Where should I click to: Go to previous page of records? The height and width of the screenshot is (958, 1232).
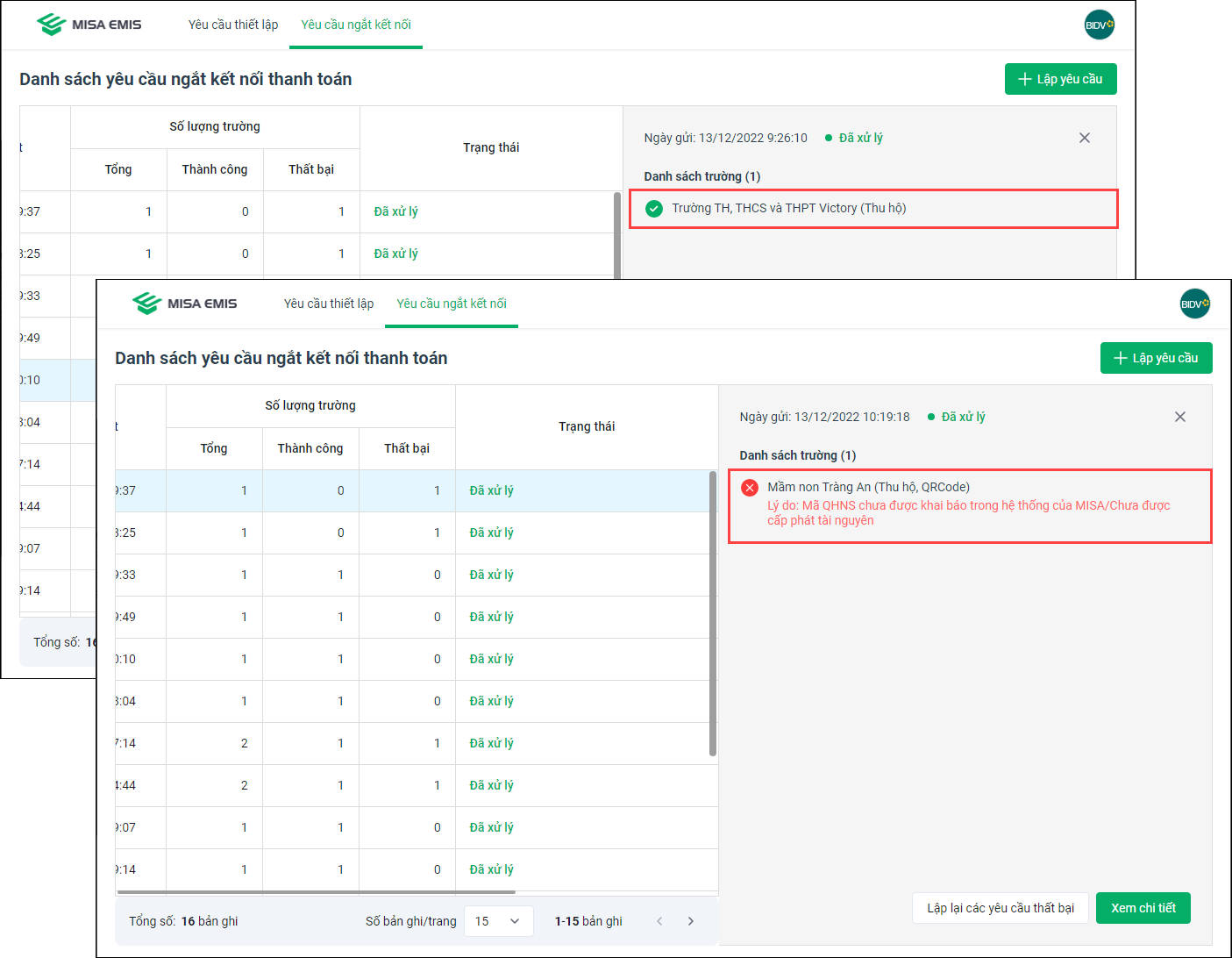[659, 921]
